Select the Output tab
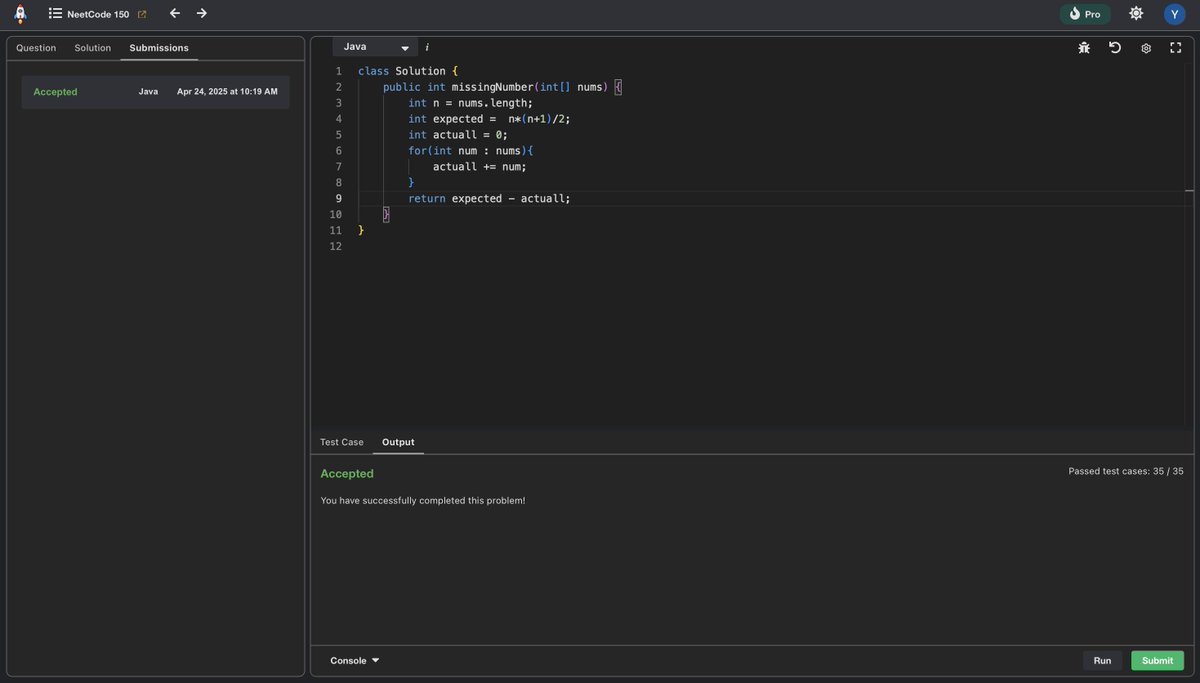This screenshot has width=1200, height=683. (x=398, y=442)
